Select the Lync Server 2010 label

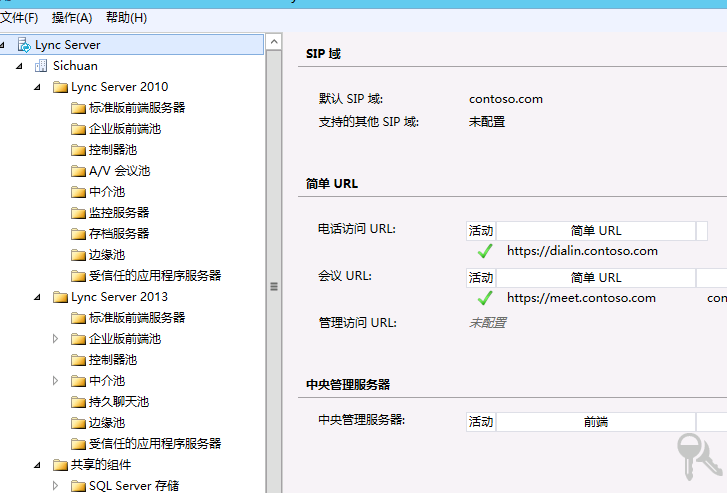pyautogui.click(x=119, y=87)
